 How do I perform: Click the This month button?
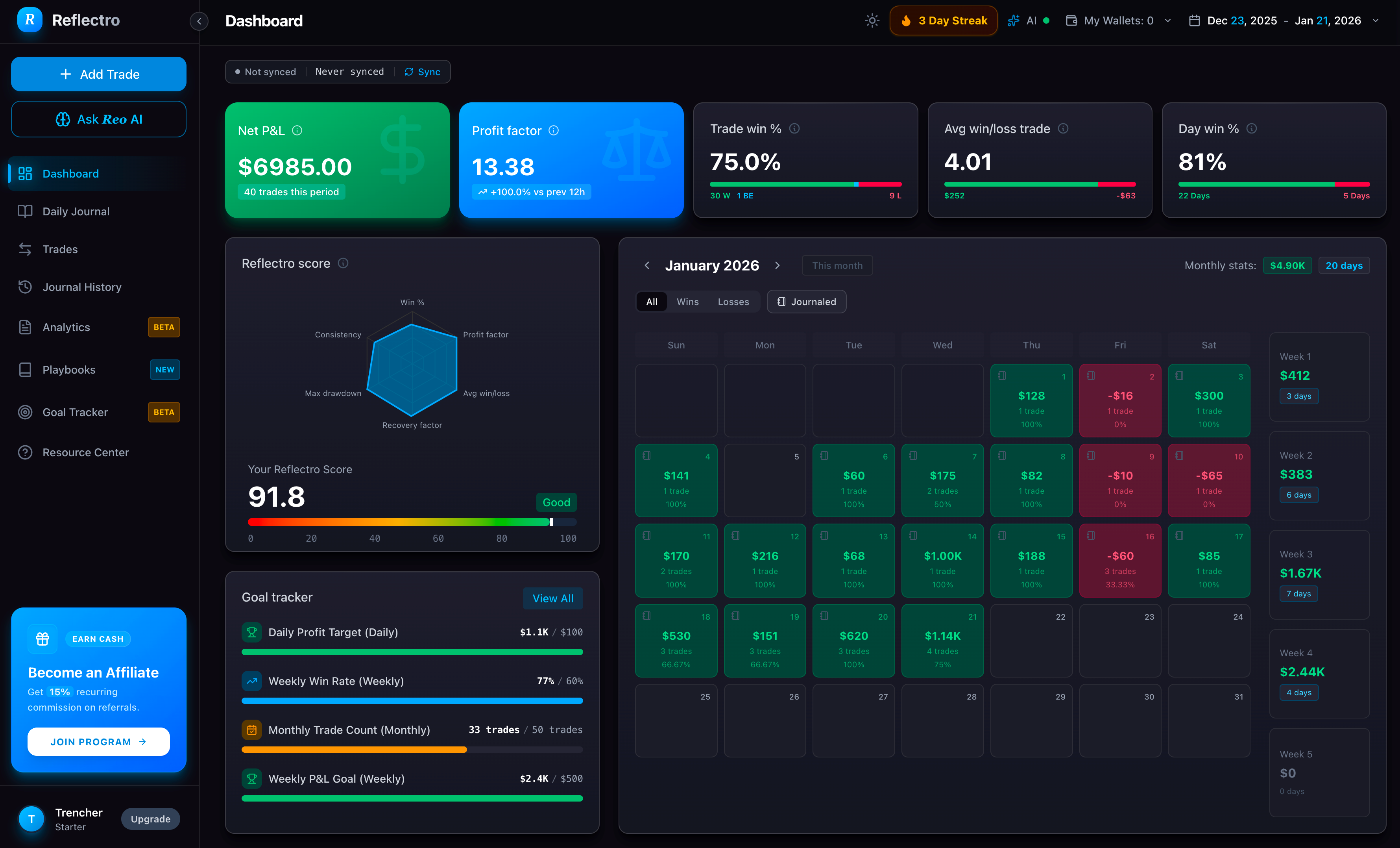pyautogui.click(x=837, y=265)
